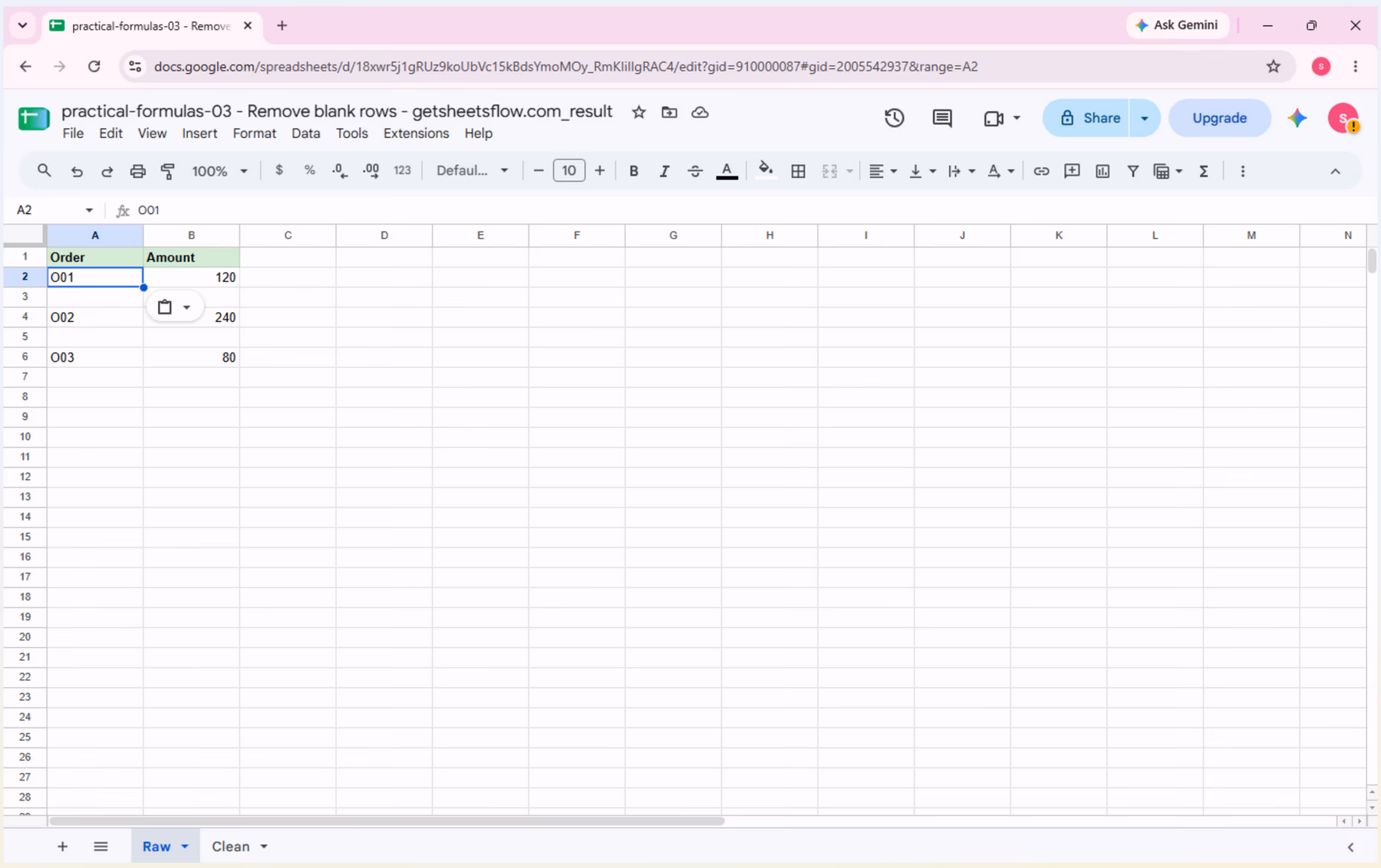Click the Upgrade button
This screenshot has height=868, width=1381.
[1219, 118]
